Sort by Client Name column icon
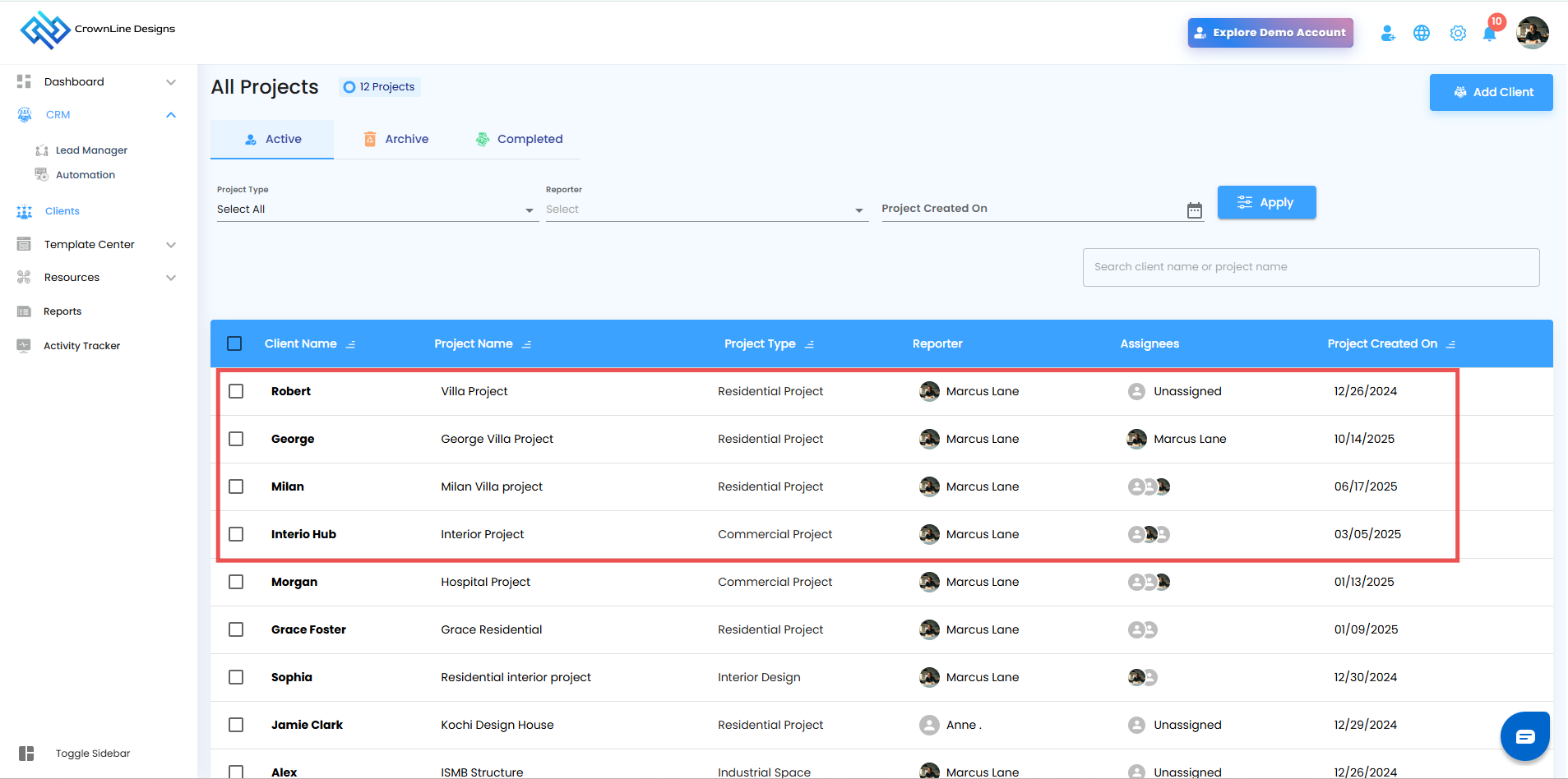The image size is (1568, 779). coord(351,344)
